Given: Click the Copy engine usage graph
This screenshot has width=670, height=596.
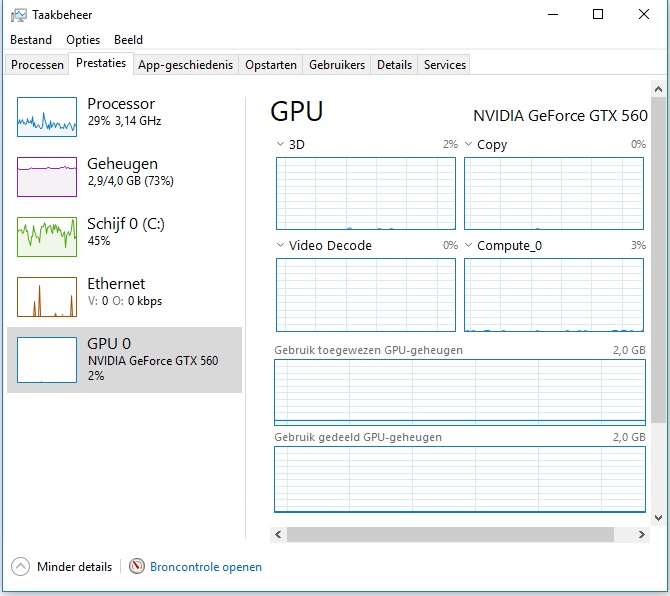Looking at the screenshot, I should coord(554,193).
